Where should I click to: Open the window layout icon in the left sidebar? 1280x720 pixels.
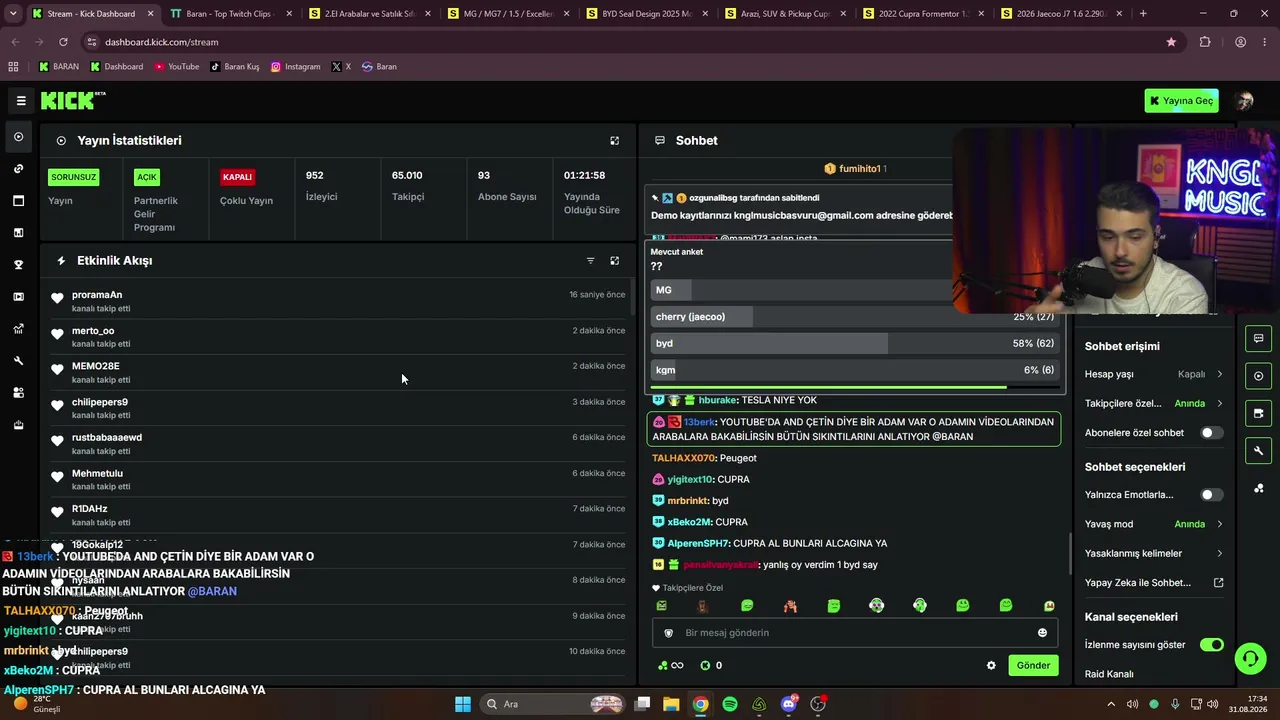(18, 201)
